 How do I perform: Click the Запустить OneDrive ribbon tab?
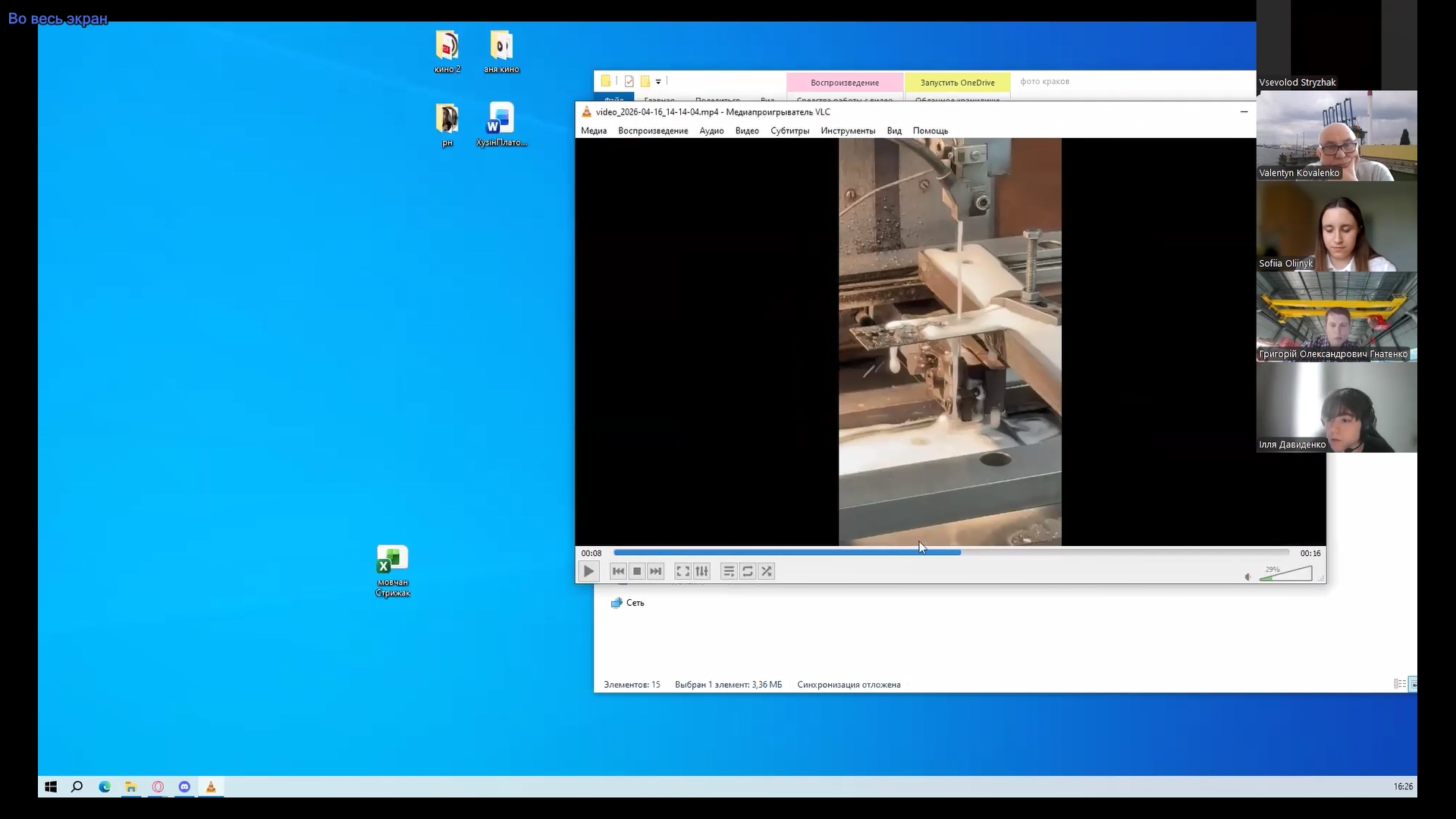pyautogui.click(x=957, y=83)
